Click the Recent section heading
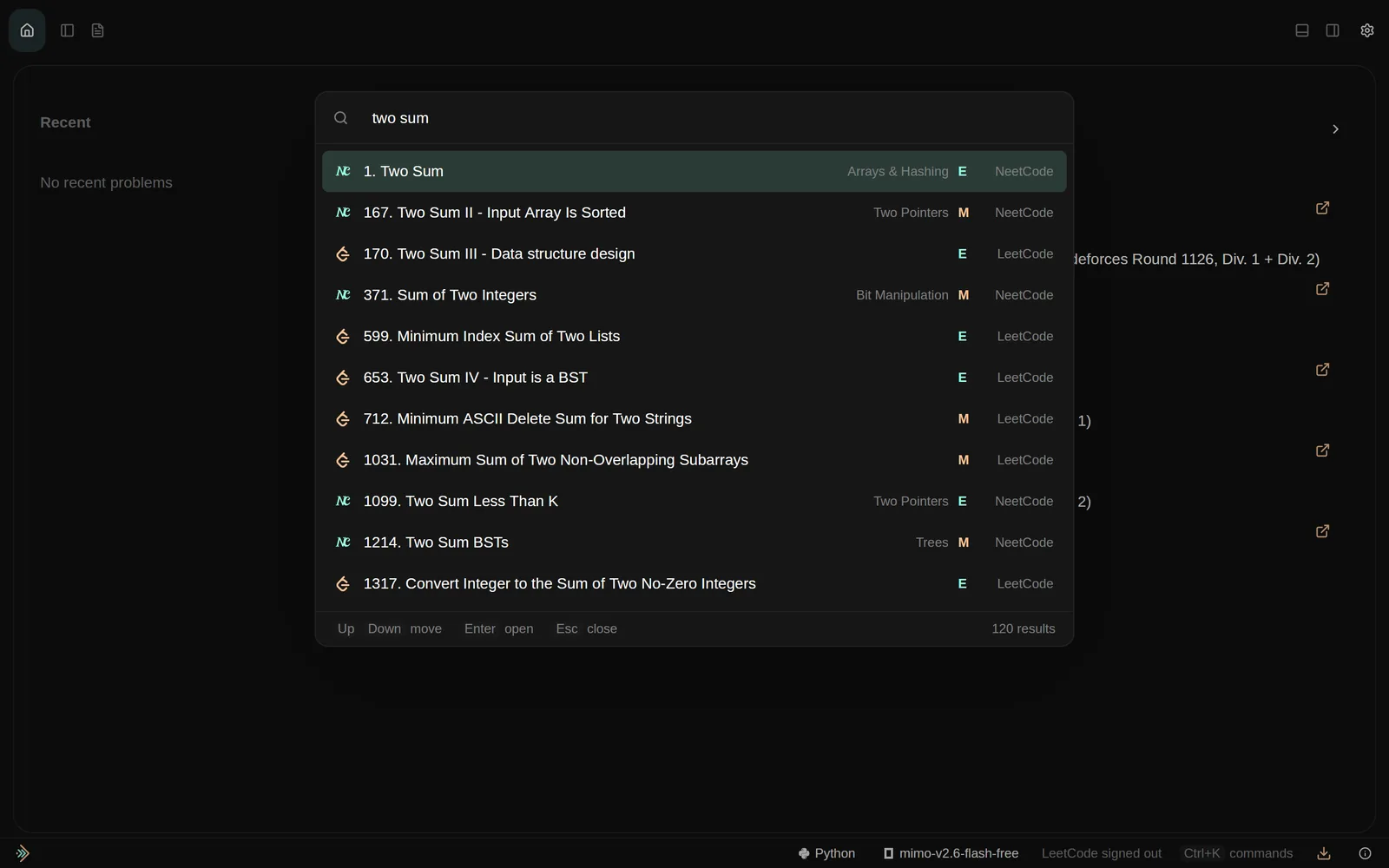This screenshot has height=868, width=1389. click(65, 122)
